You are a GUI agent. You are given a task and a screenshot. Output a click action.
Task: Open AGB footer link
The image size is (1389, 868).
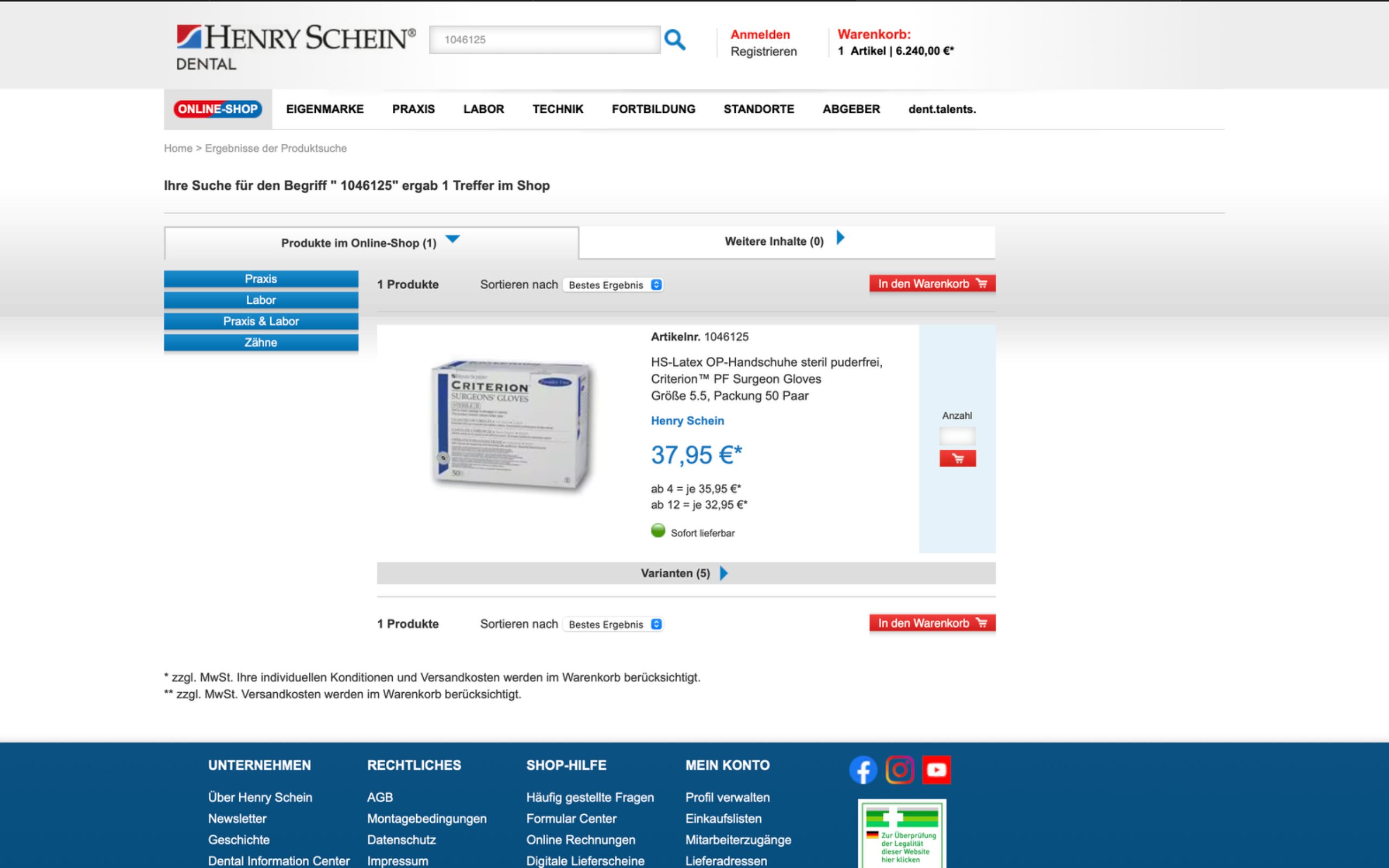(380, 797)
